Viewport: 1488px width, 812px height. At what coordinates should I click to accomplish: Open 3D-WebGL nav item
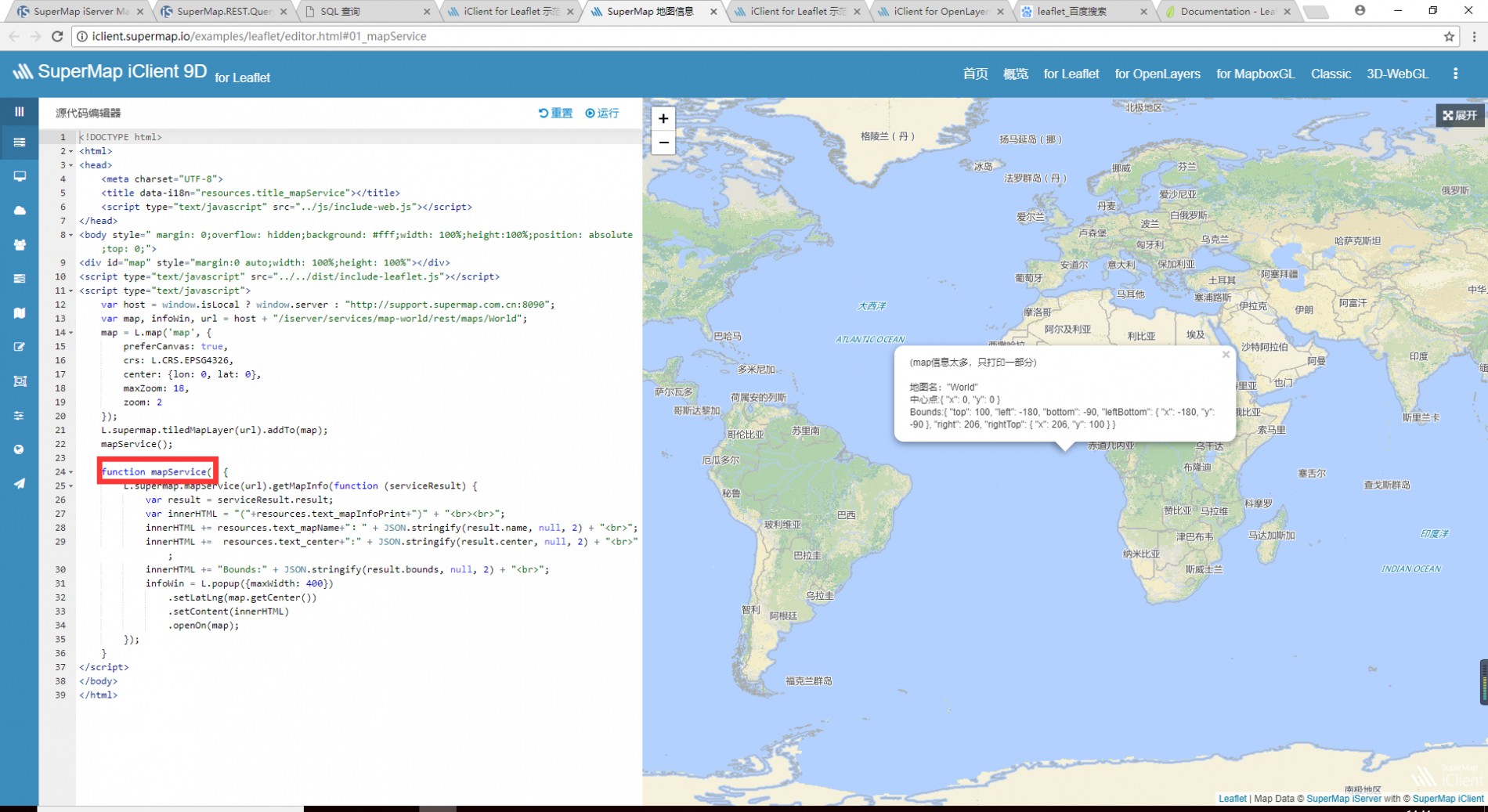(x=1397, y=74)
